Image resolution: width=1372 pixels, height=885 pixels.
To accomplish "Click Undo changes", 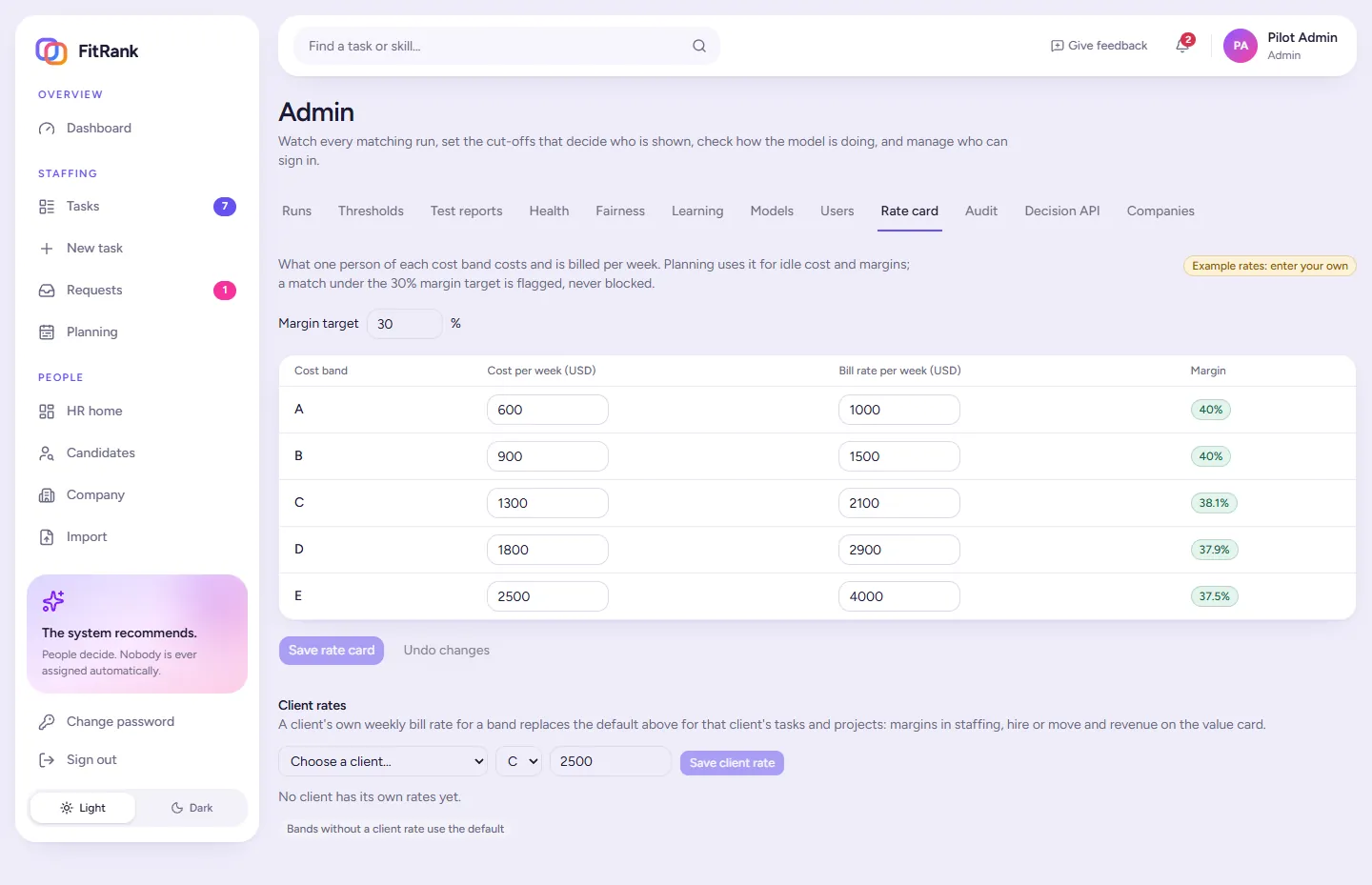I will (x=447, y=651).
